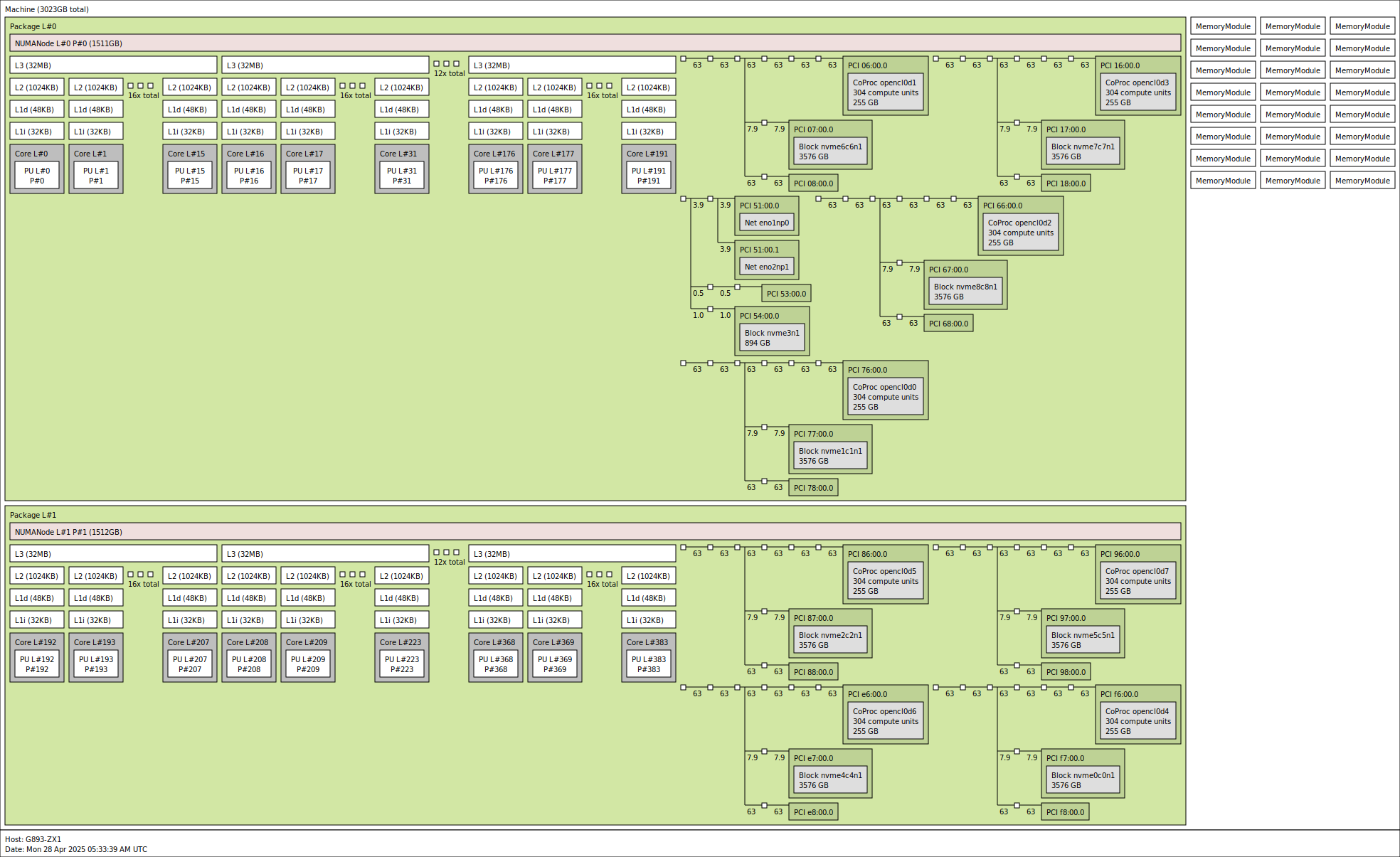Select PU L#383 P#383 box
The height and width of the screenshot is (857, 1400).
pos(648,664)
